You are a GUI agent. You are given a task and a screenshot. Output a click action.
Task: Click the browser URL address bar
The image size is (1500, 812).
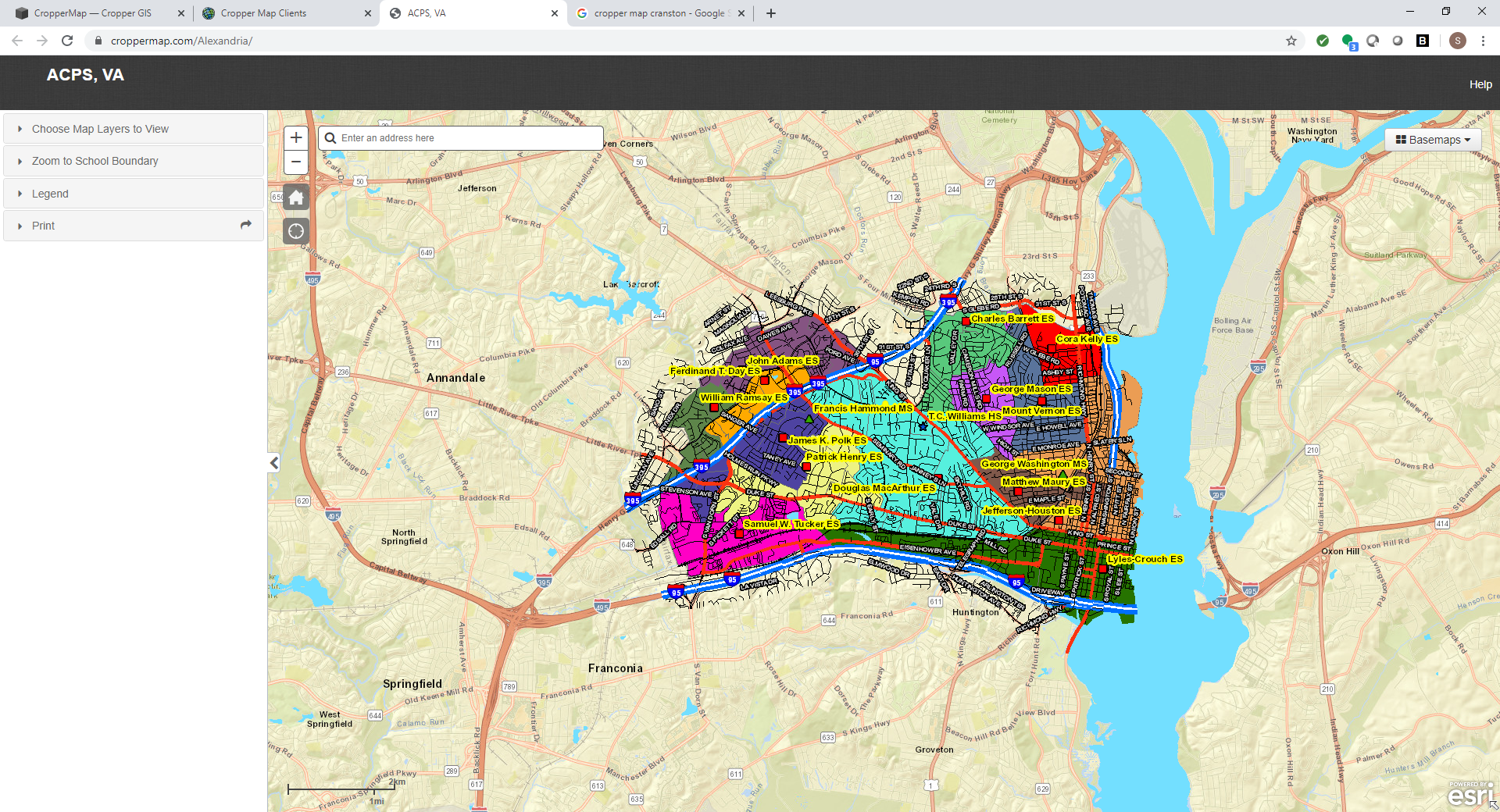pyautogui.click(x=687, y=41)
